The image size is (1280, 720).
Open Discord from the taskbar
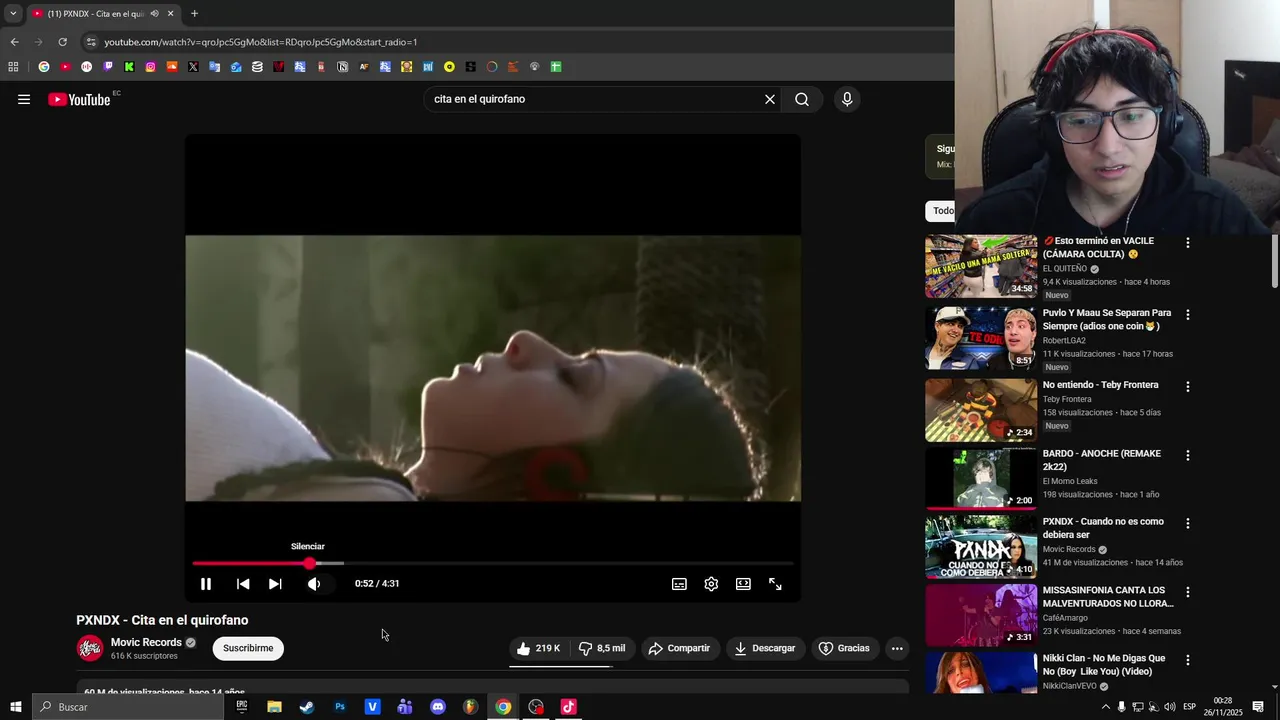[x=438, y=707]
